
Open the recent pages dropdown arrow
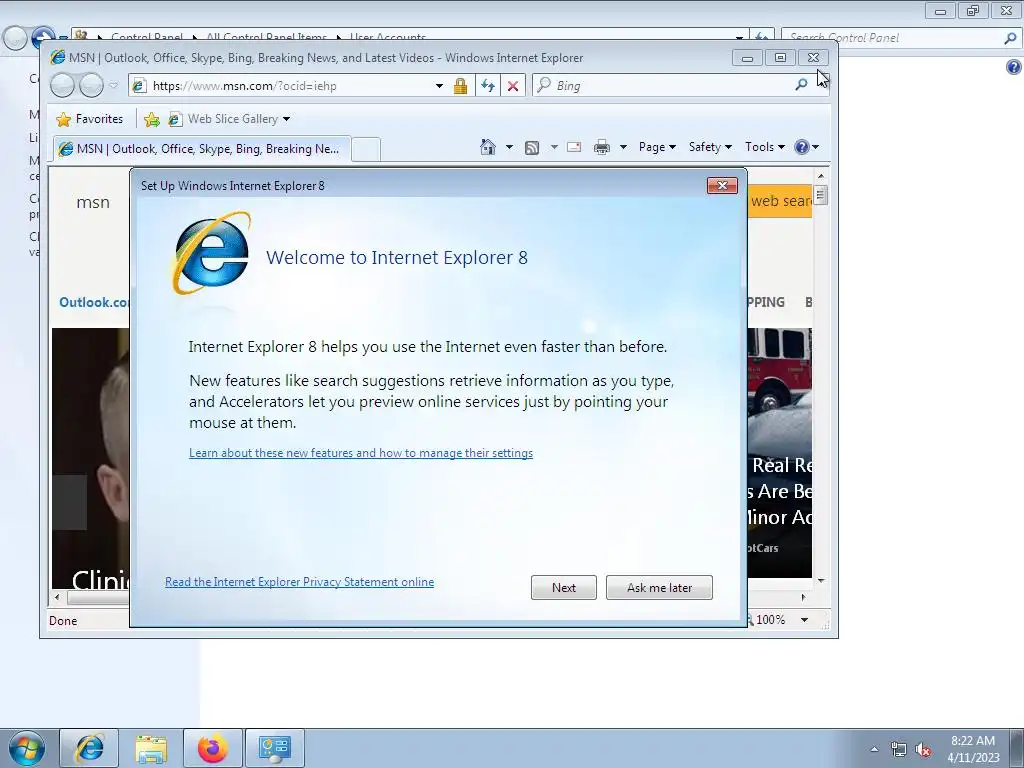pos(113,86)
